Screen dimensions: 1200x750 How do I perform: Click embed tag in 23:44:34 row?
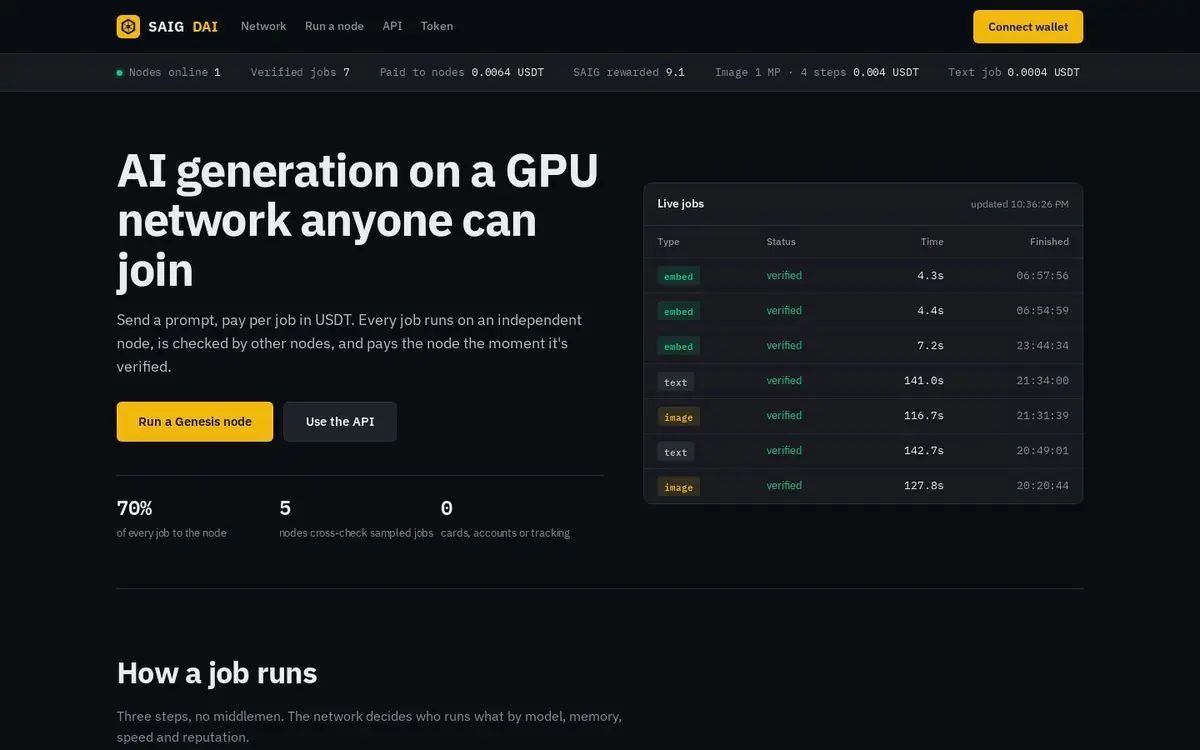(x=678, y=347)
